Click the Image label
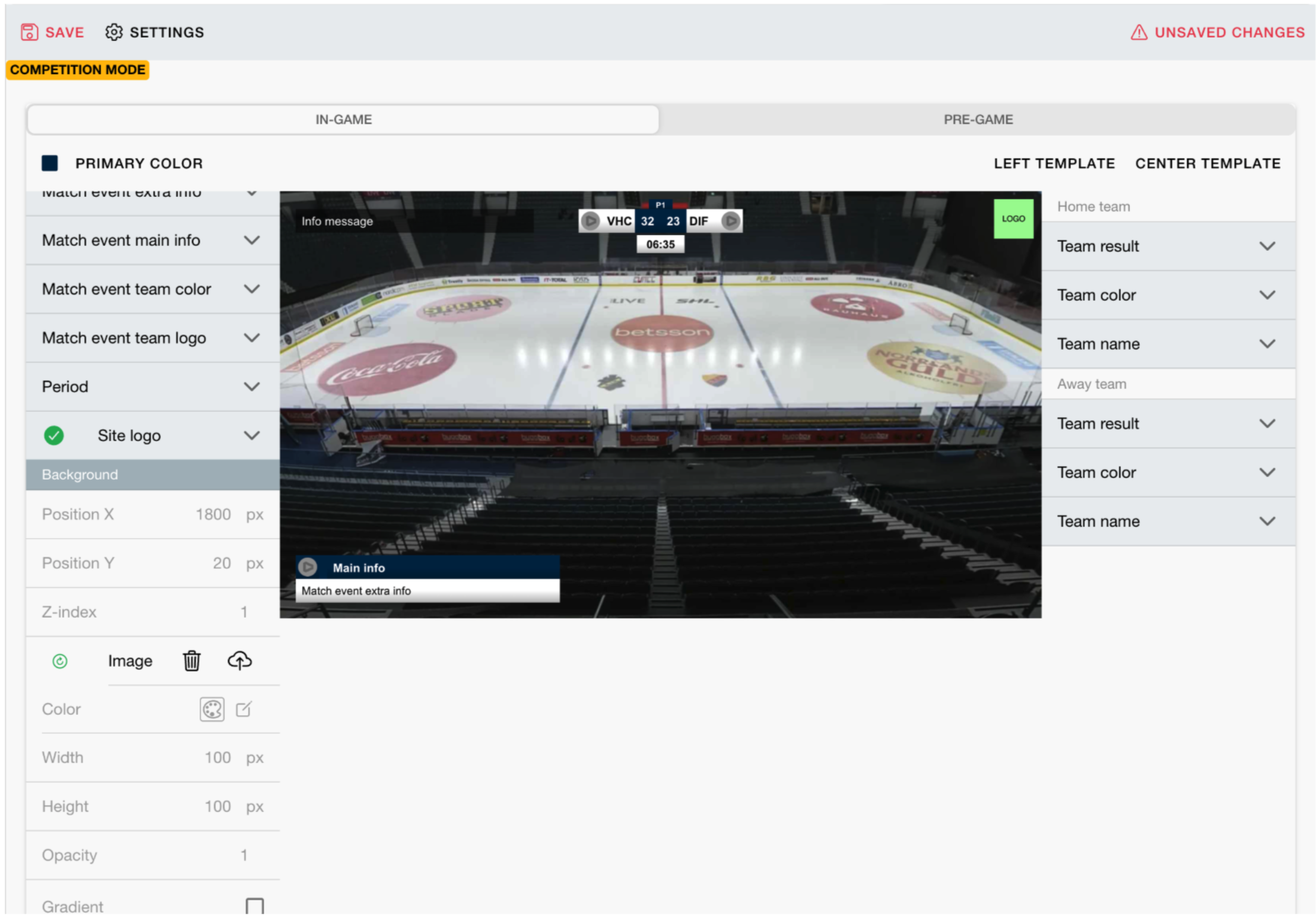The height and width of the screenshot is (916, 1316). click(130, 661)
